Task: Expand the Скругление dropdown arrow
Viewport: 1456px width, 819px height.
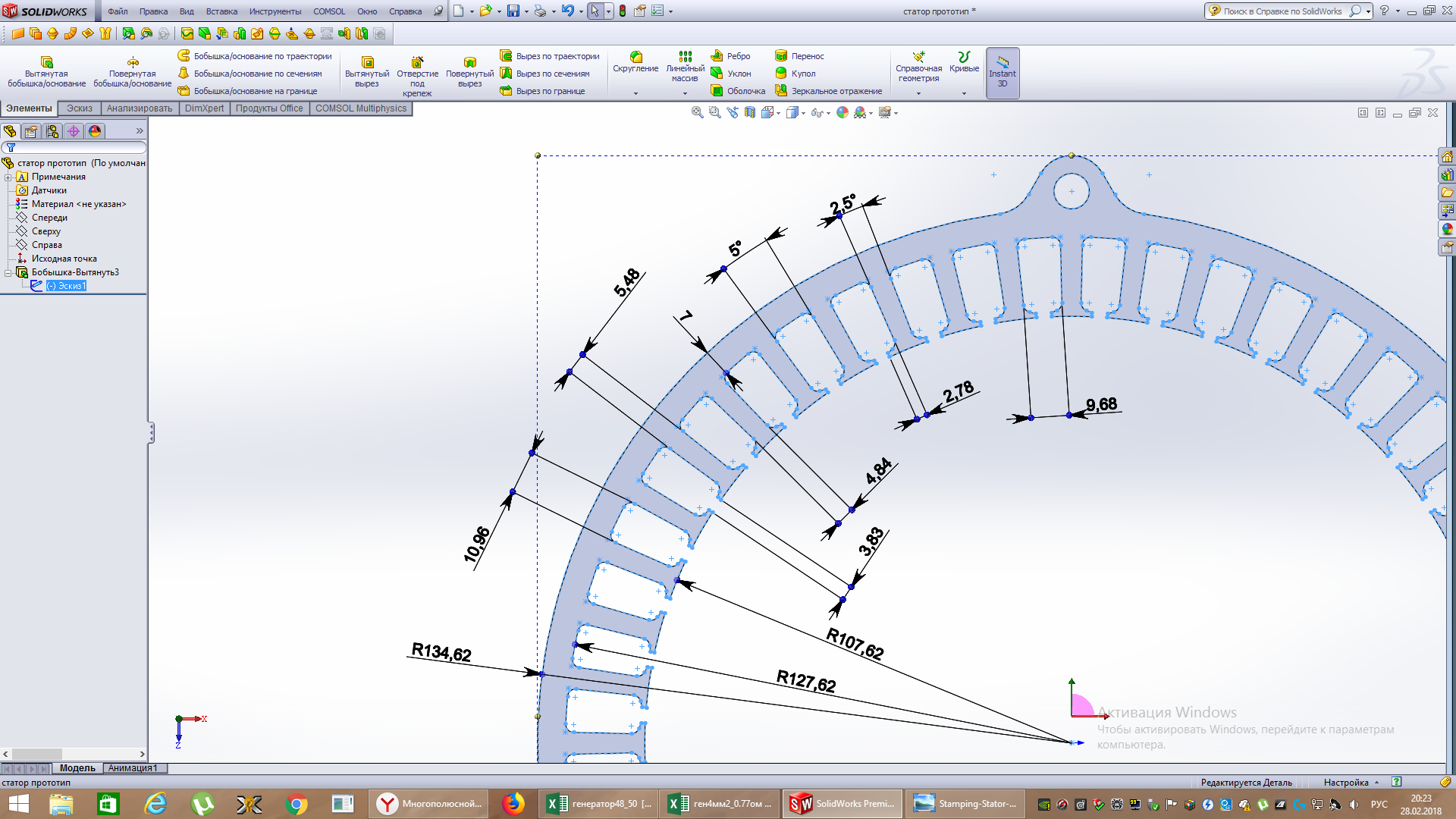Action: click(x=635, y=94)
